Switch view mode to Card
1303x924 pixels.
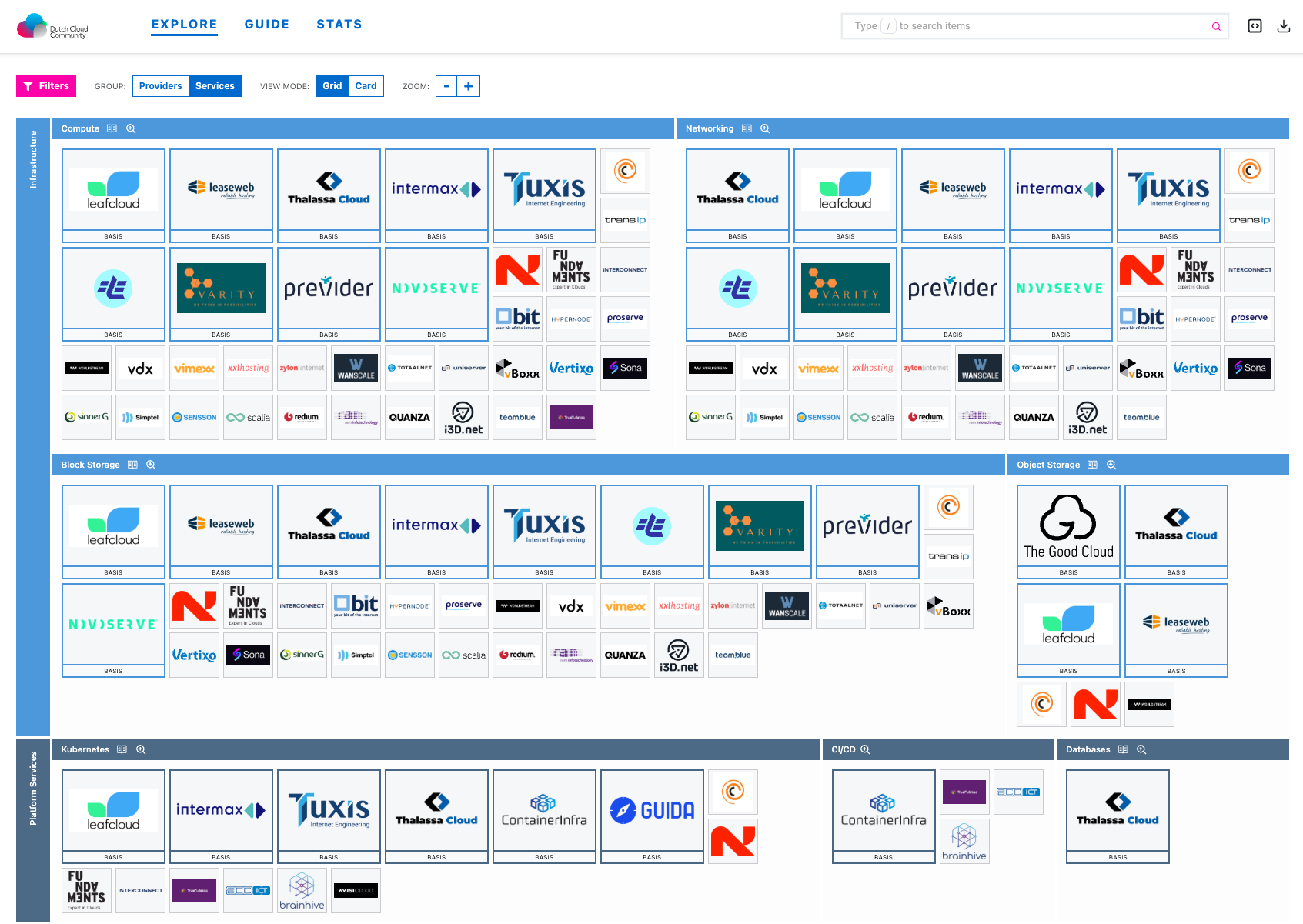(x=366, y=85)
